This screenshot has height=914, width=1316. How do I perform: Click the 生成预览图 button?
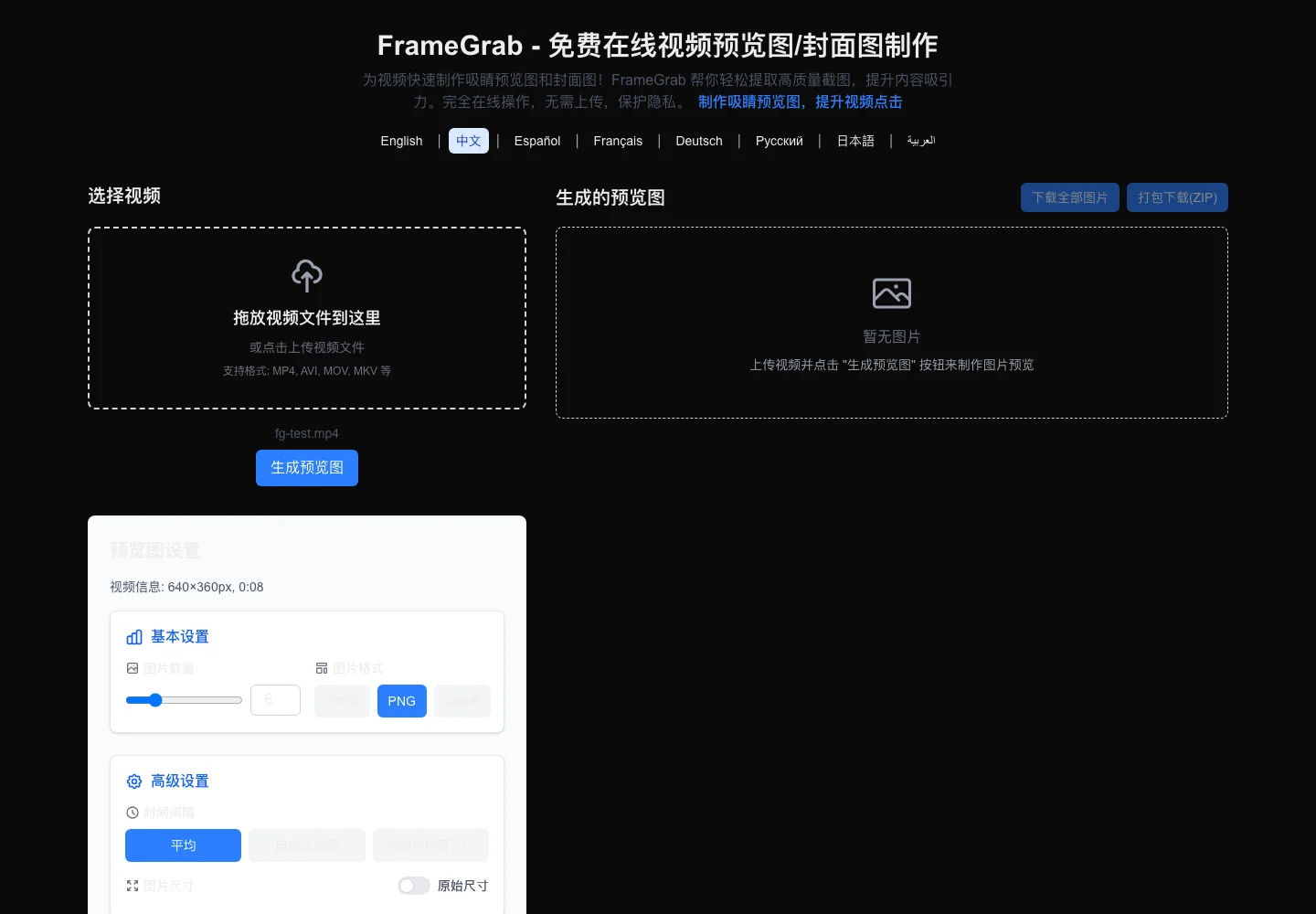[x=307, y=468]
